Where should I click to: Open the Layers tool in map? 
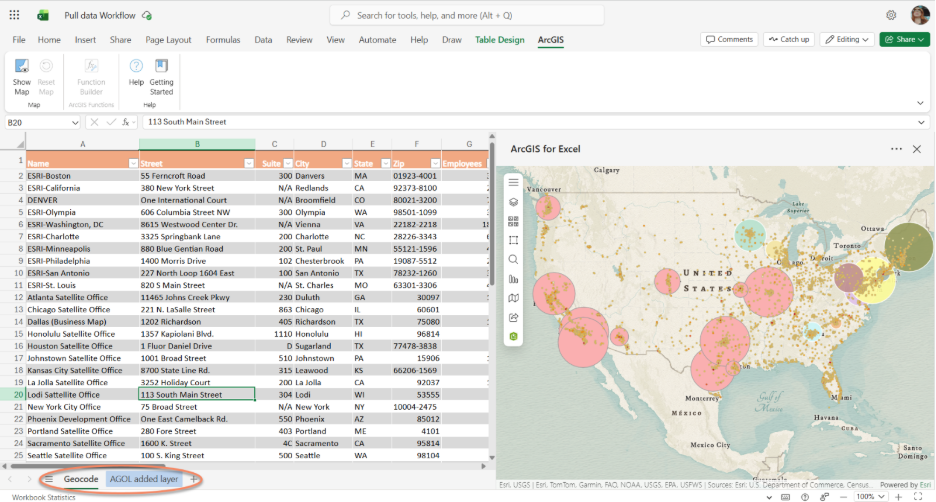[x=513, y=202]
